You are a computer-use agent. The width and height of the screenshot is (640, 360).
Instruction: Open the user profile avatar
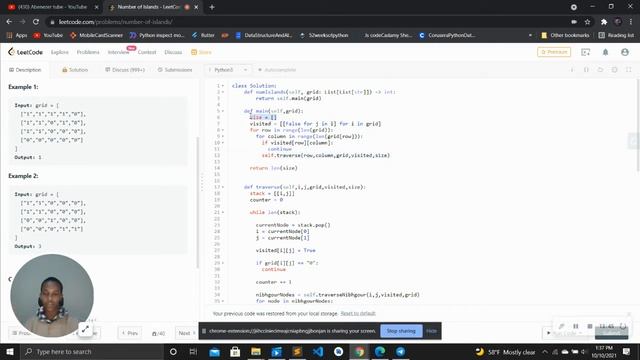[624, 52]
